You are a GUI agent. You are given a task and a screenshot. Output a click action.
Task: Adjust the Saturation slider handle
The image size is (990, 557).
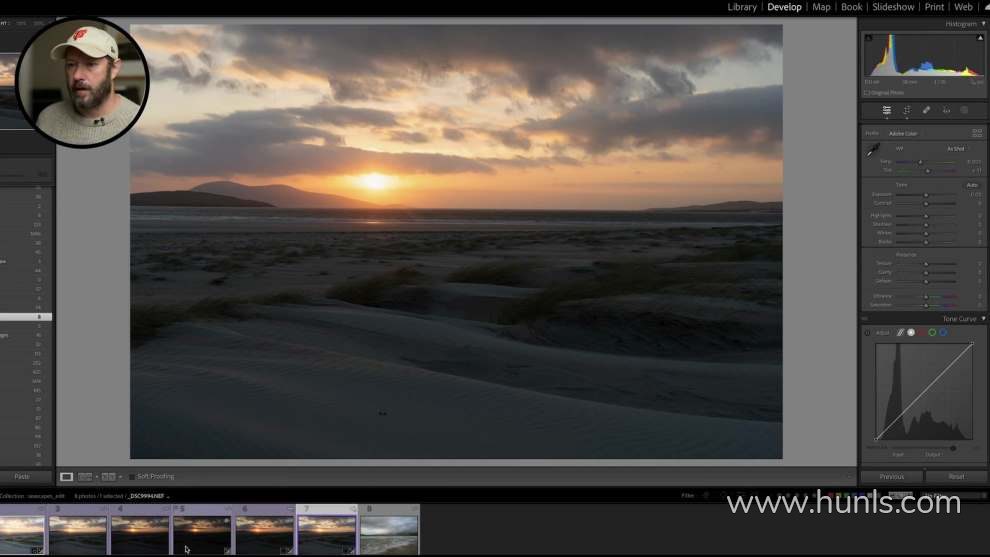click(x=926, y=306)
